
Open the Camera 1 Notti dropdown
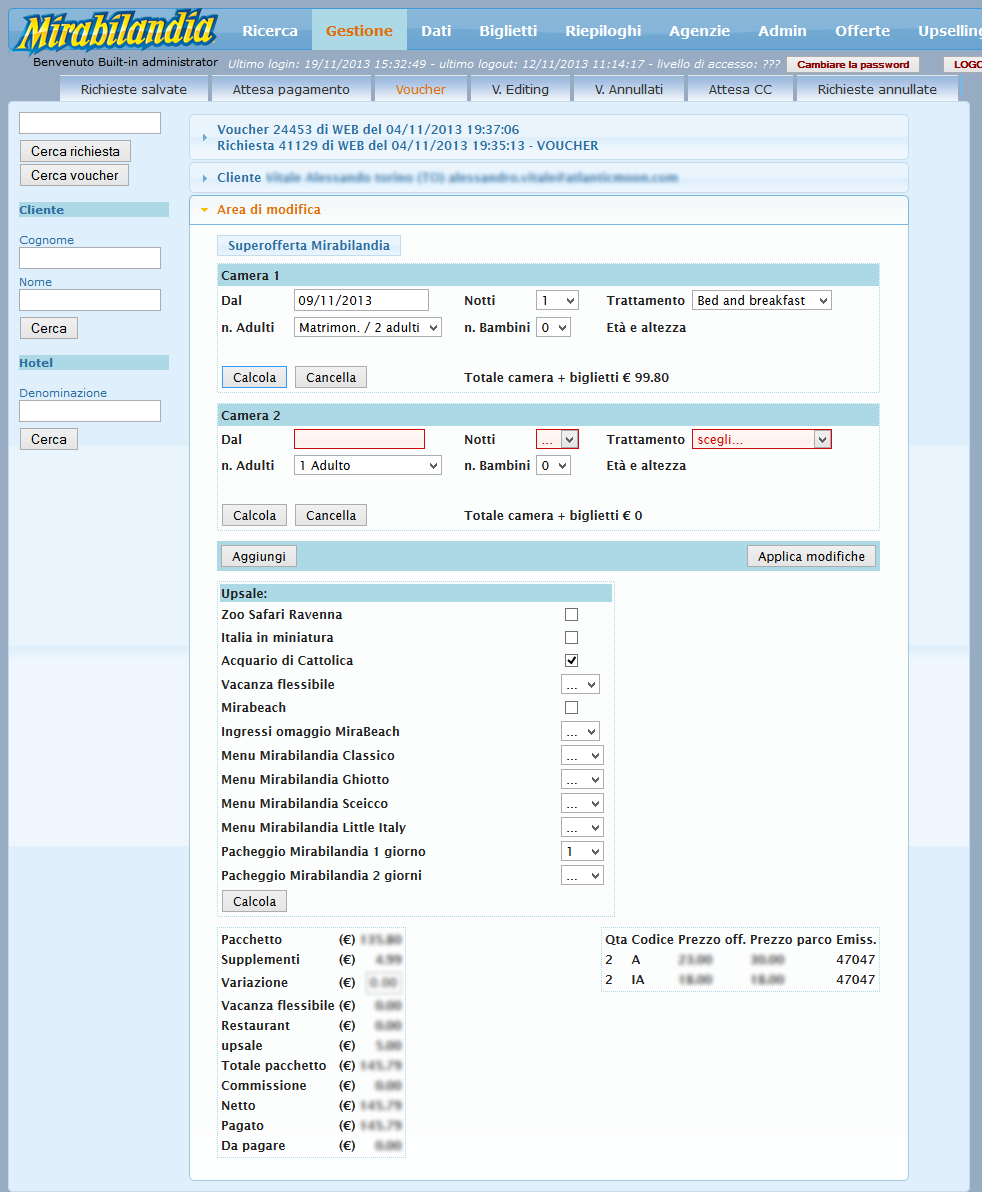click(557, 300)
